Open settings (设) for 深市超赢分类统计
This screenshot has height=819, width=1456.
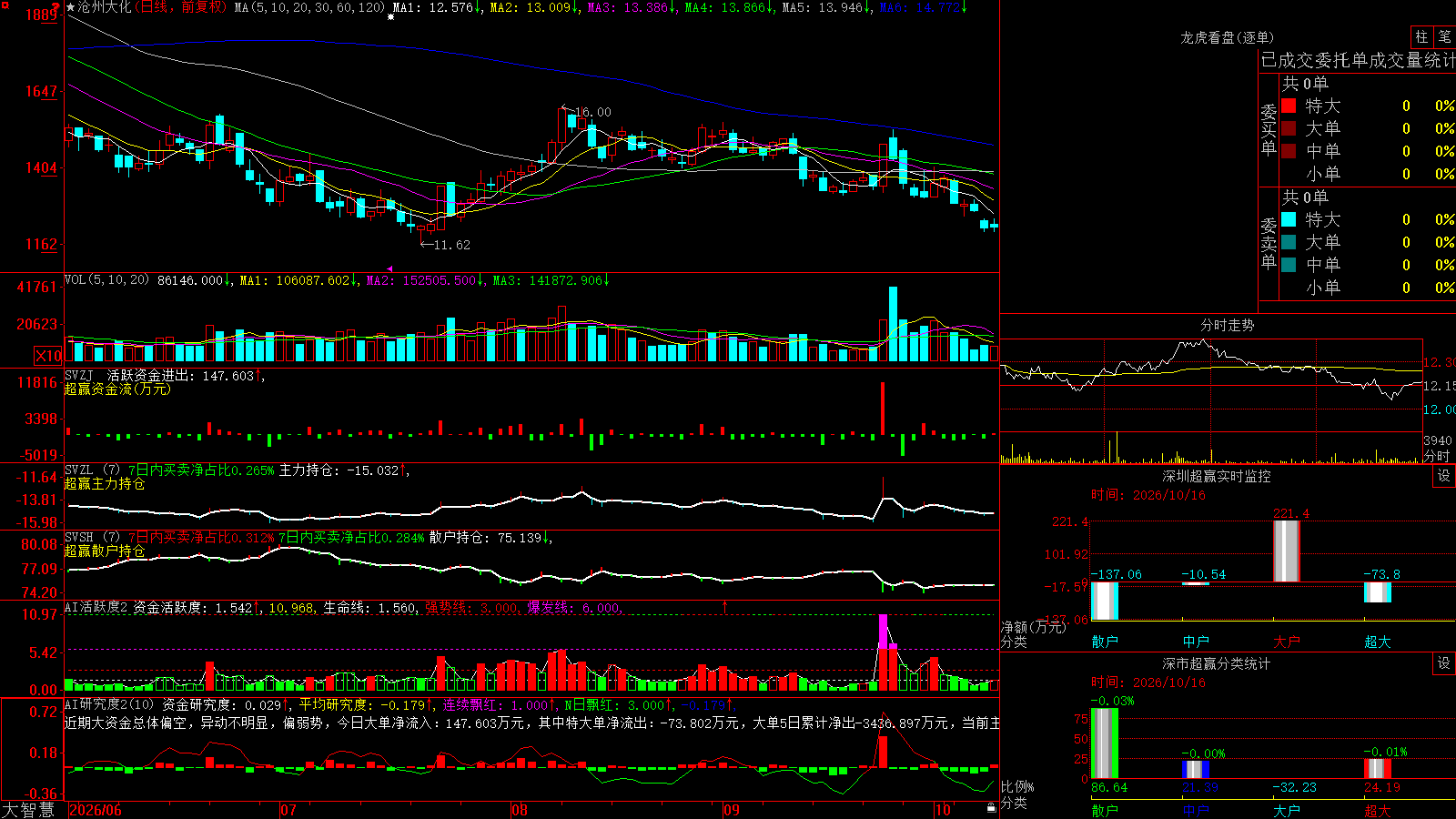pyautogui.click(x=1443, y=663)
